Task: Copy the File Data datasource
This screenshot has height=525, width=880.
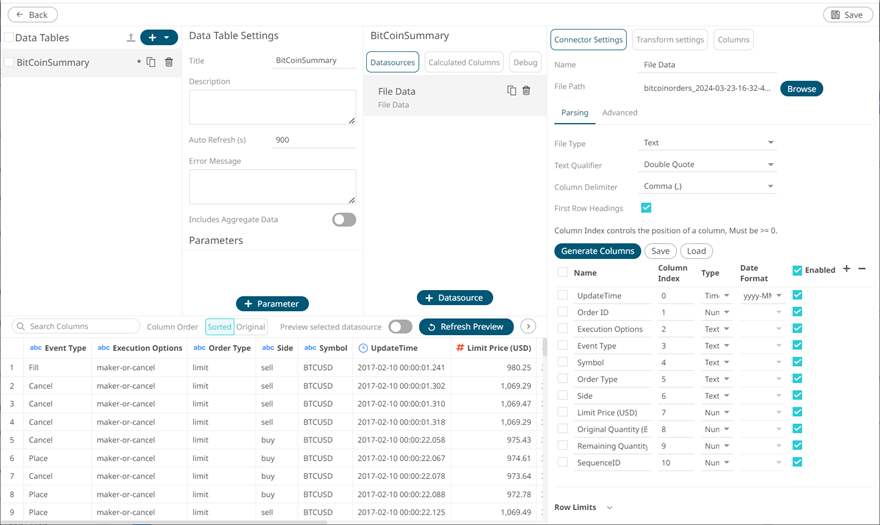Action: pos(511,91)
